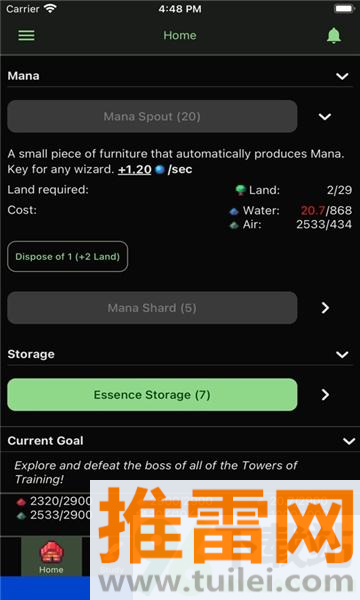Screen dimensions: 360x600
Task: Click Dispose of 1 (+2 Land)
Action: click(68, 256)
